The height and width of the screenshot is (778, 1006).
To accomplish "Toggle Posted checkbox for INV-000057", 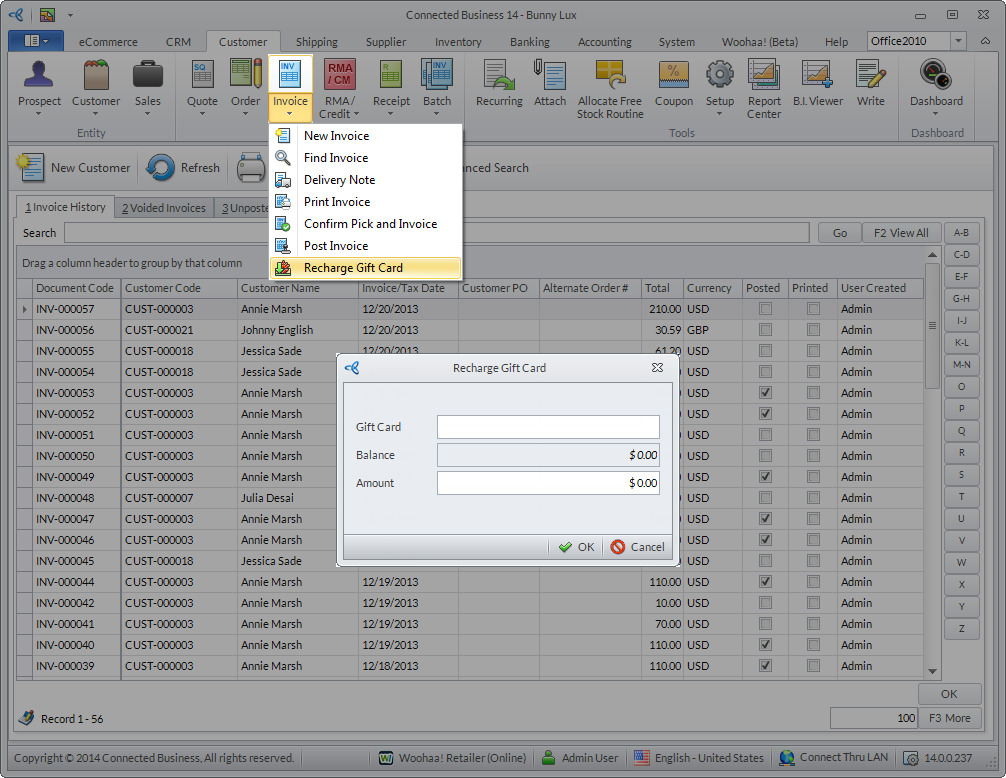I will tap(765, 309).
